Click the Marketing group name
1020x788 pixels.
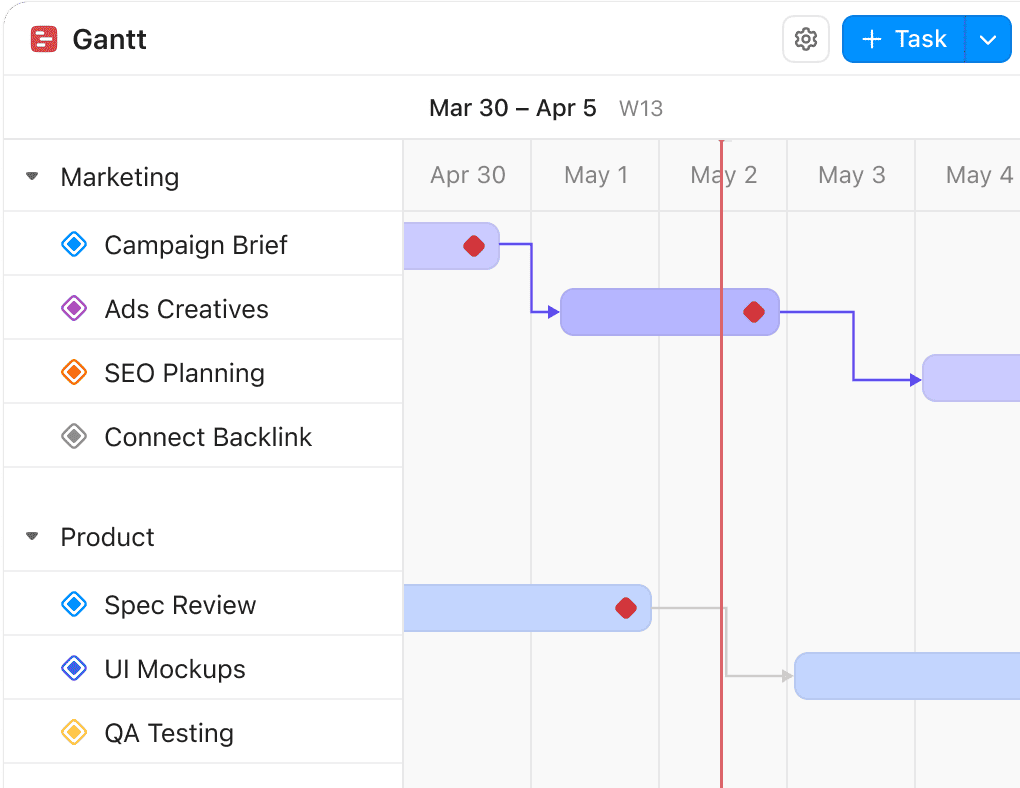120,177
